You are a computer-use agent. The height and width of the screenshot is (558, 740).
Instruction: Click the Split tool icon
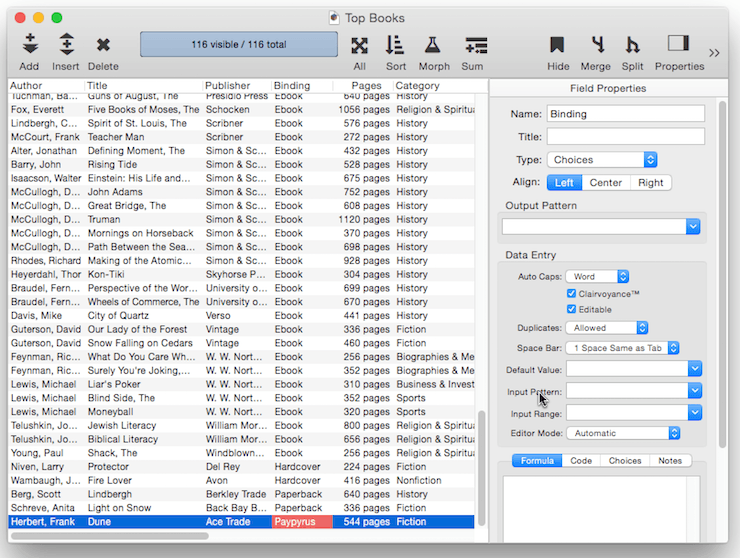pos(632,45)
